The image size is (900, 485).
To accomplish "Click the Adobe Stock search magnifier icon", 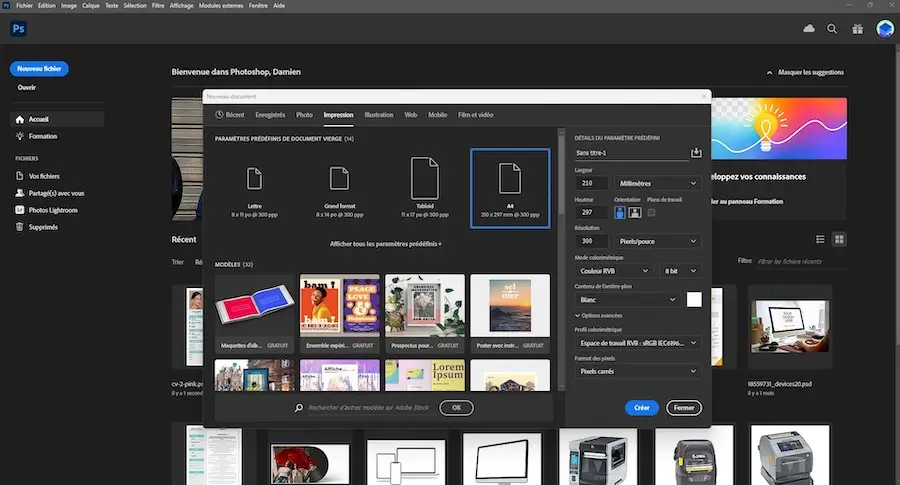I will tap(298, 408).
